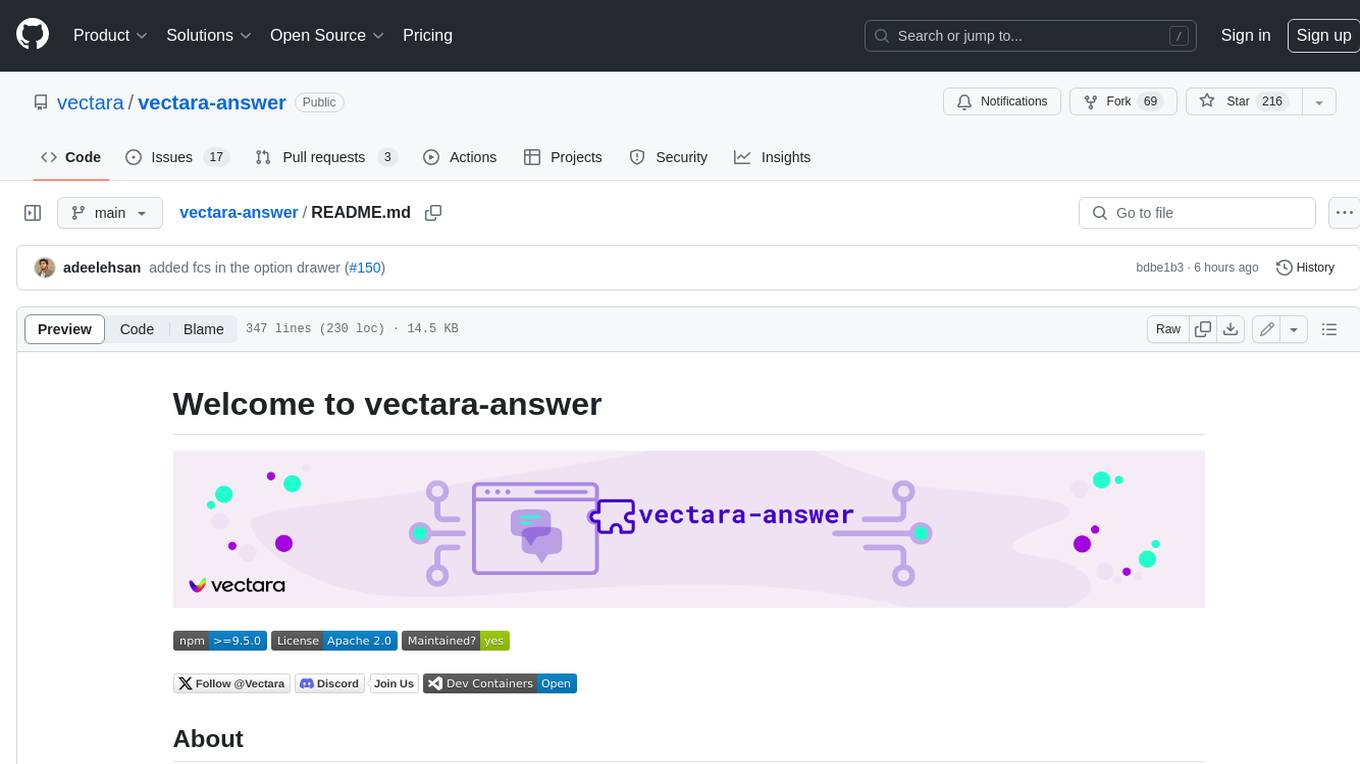Image resolution: width=1360 pixels, height=764 pixels.
Task: Click the License Apache 2.0 badge
Action: [334, 641]
